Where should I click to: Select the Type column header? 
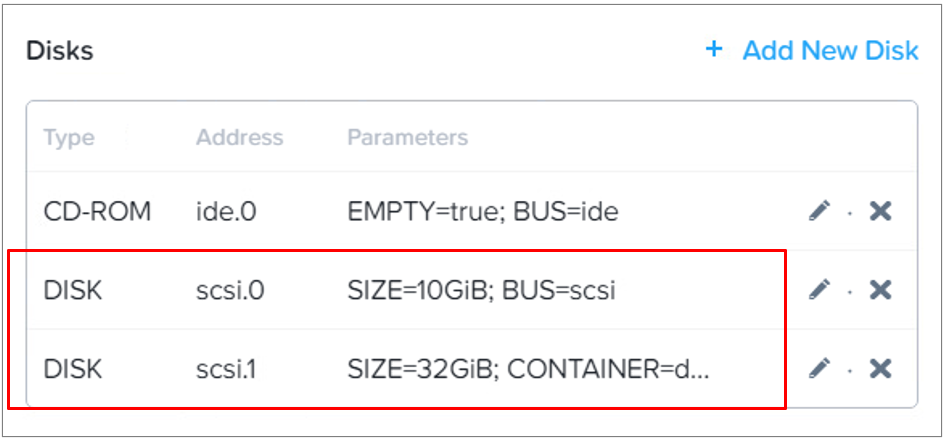coord(69,138)
